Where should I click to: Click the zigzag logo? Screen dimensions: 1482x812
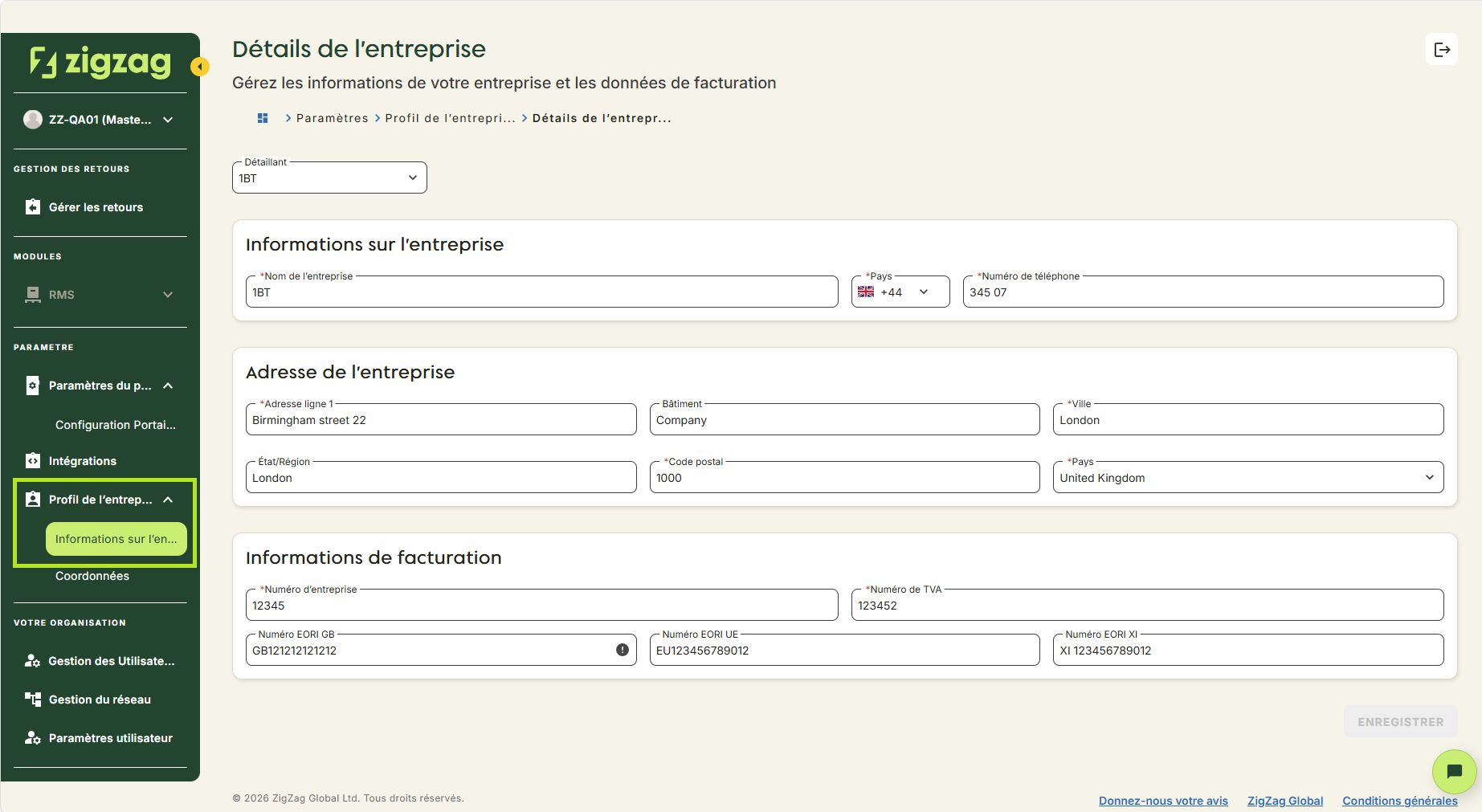pyautogui.click(x=100, y=63)
